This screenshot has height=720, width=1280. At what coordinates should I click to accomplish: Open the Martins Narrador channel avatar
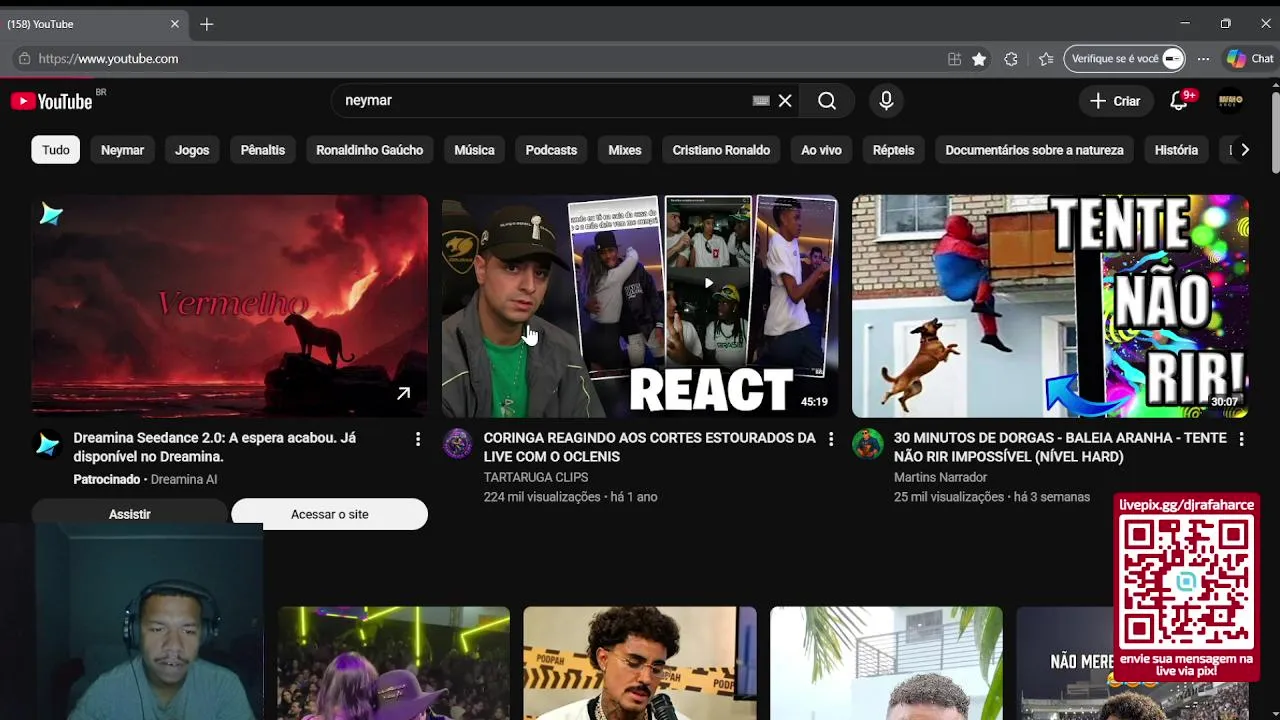pyautogui.click(x=868, y=444)
